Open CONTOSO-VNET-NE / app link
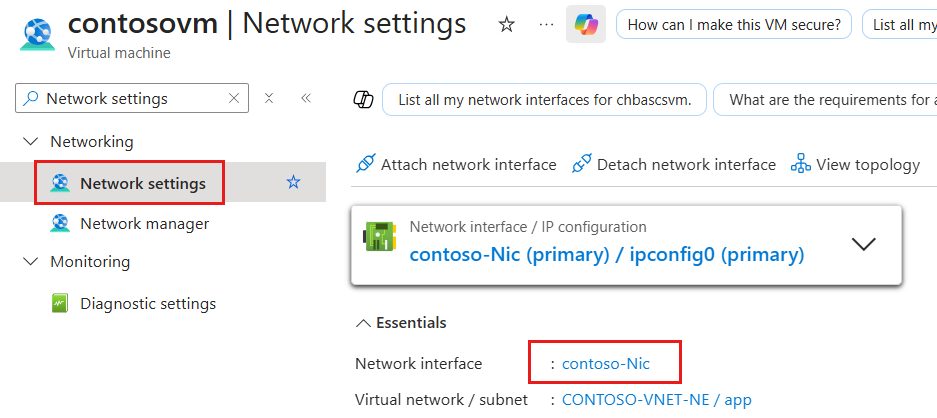The width and height of the screenshot is (937, 418). point(657,399)
